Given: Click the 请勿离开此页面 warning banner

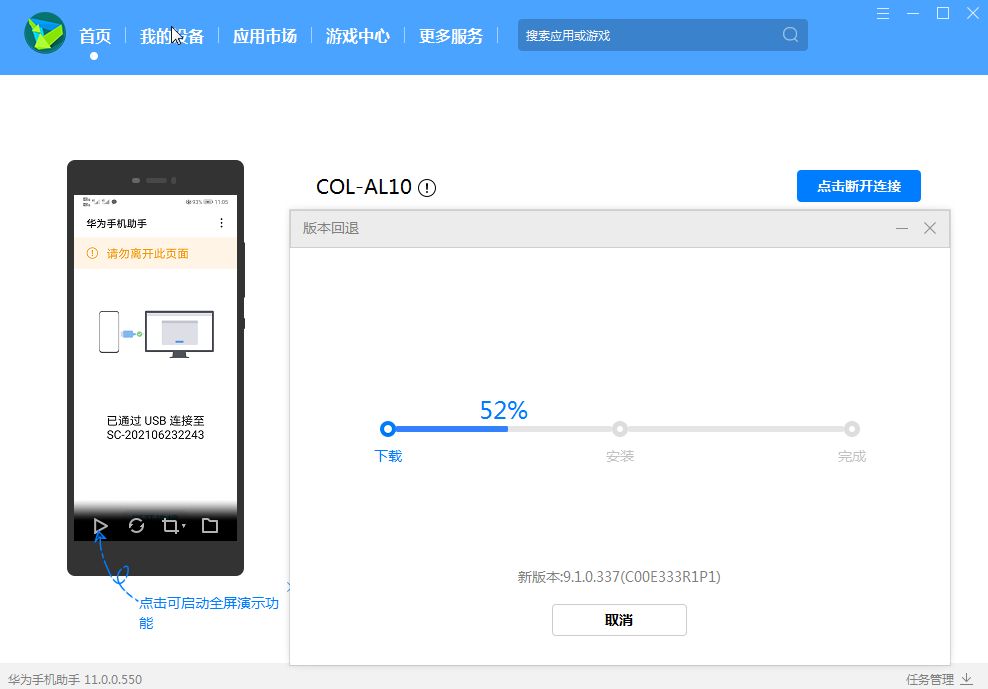Looking at the screenshot, I should pyautogui.click(x=156, y=253).
